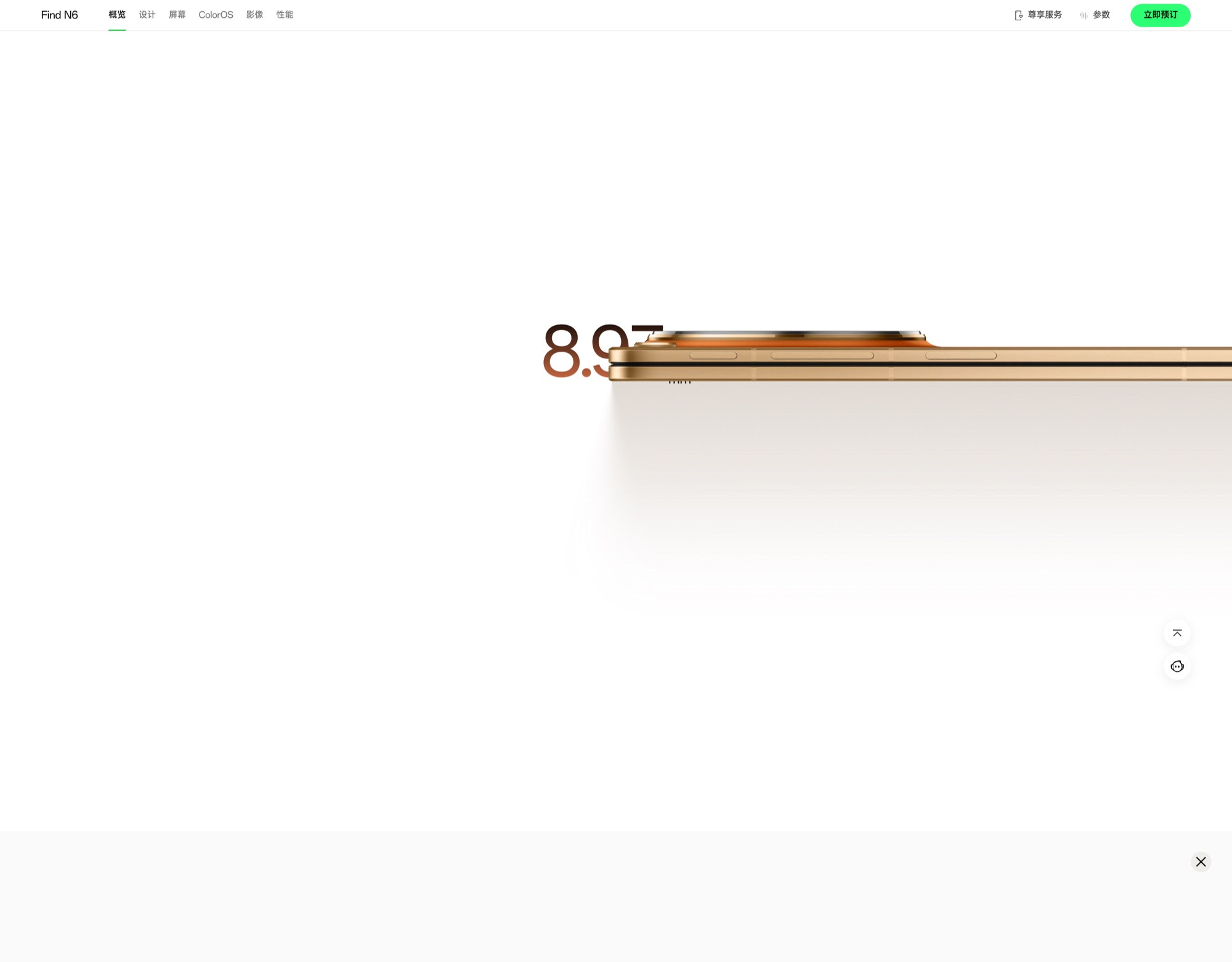Switch to the 屏幕 tab

click(x=177, y=15)
